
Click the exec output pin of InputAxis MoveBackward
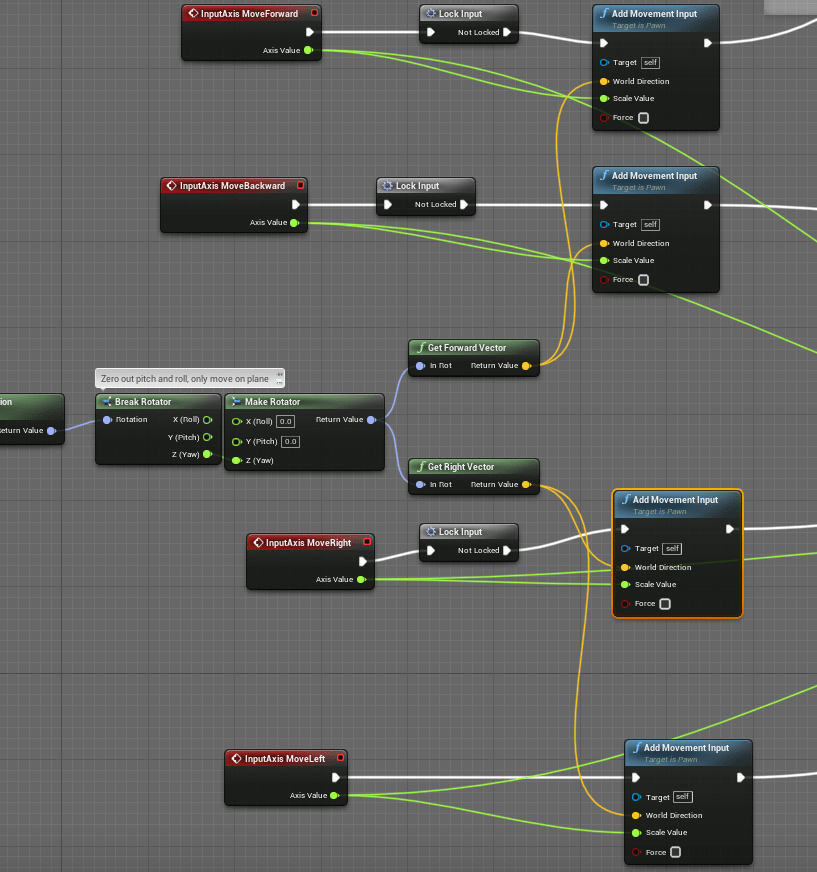coord(295,204)
